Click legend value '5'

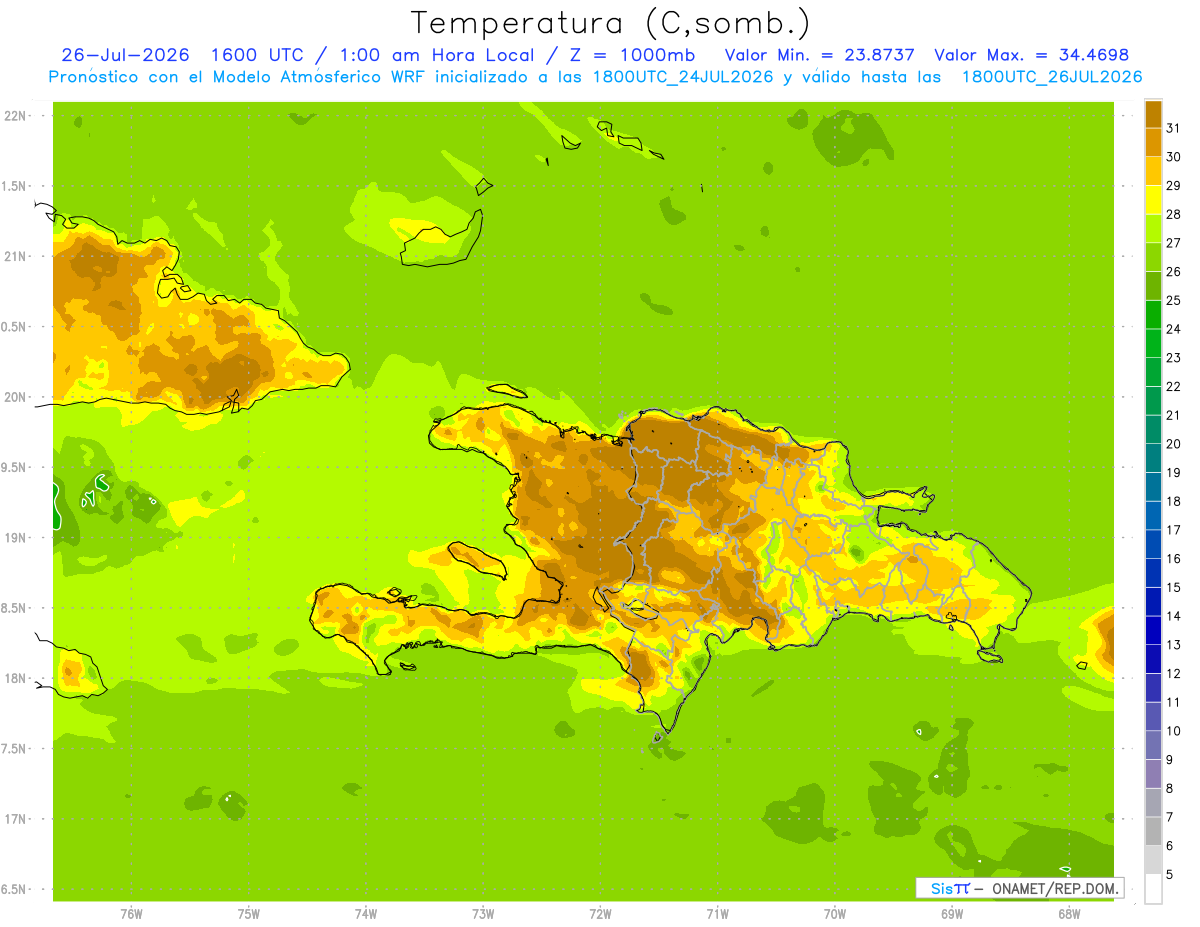(x=1170, y=875)
